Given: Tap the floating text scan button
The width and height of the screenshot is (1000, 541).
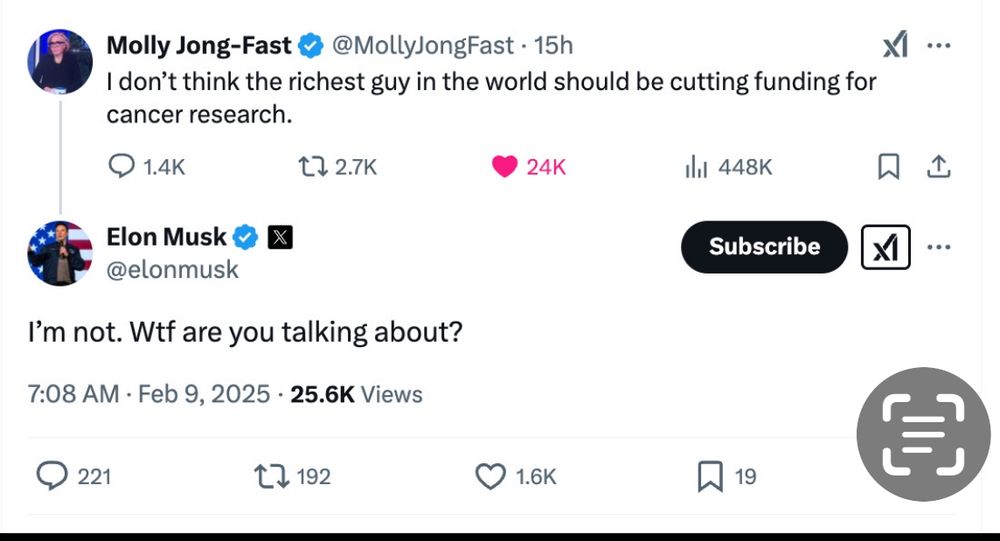Looking at the screenshot, I should pyautogui.click(x=923, y=434).
